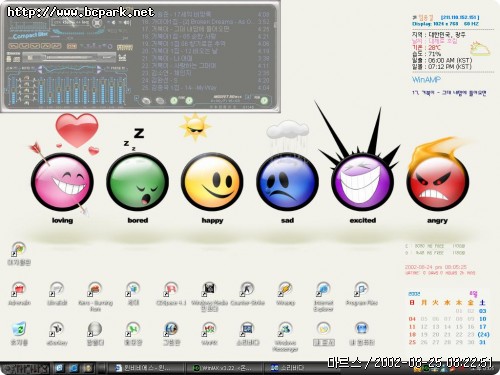The width and height of the screenshot is (500, 375).
Task: Select playlist track 'Broken Dreams'
Action: point(206,22)
